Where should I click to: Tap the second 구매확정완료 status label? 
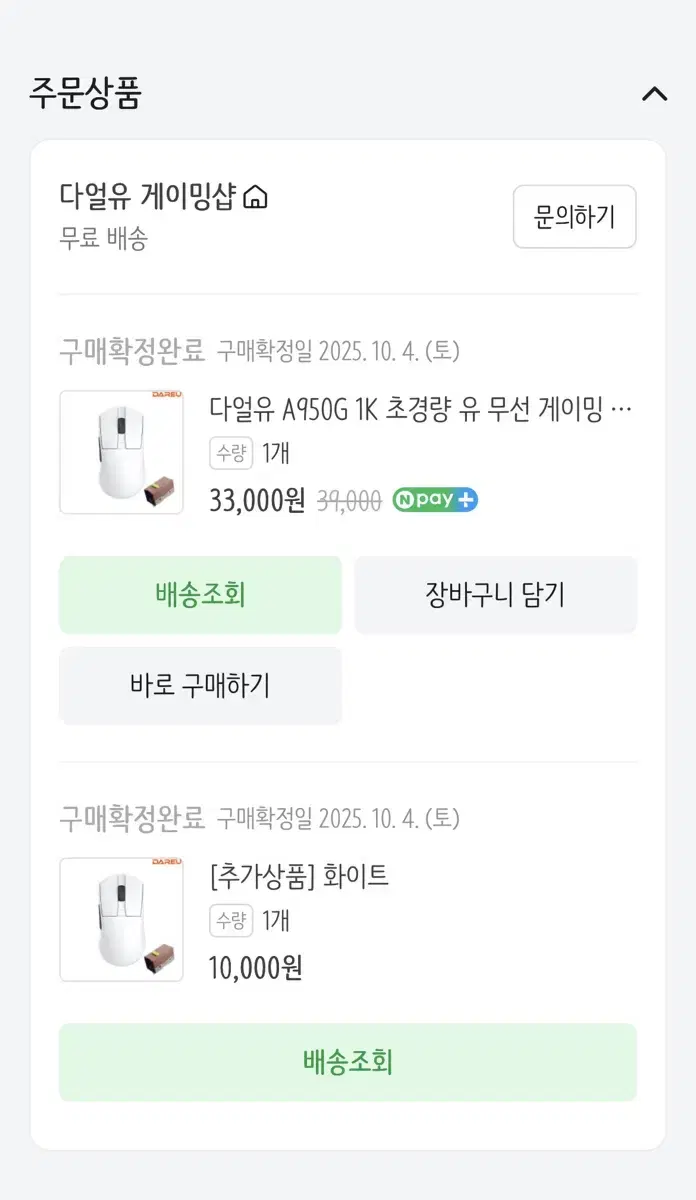click(x=132, y=818)
